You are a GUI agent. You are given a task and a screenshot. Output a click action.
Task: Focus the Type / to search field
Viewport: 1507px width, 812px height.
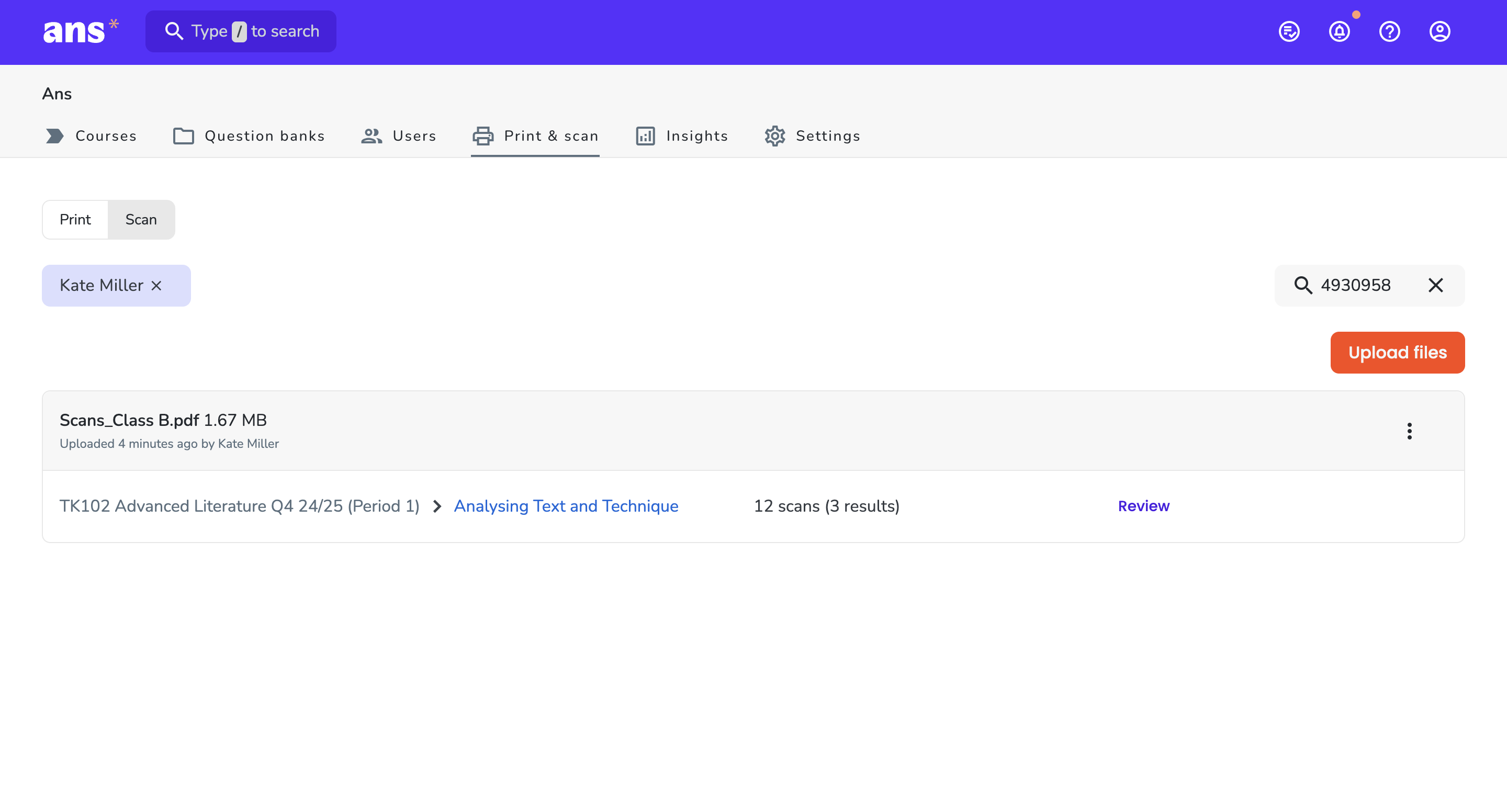[x=241, y=31]
